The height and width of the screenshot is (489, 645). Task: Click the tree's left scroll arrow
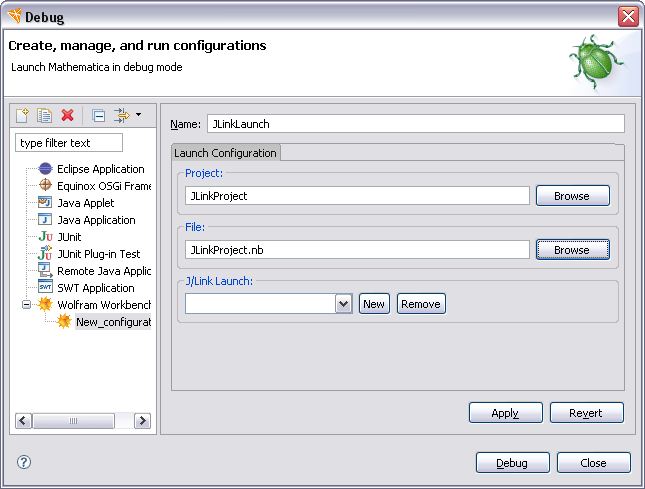[23, 421]
